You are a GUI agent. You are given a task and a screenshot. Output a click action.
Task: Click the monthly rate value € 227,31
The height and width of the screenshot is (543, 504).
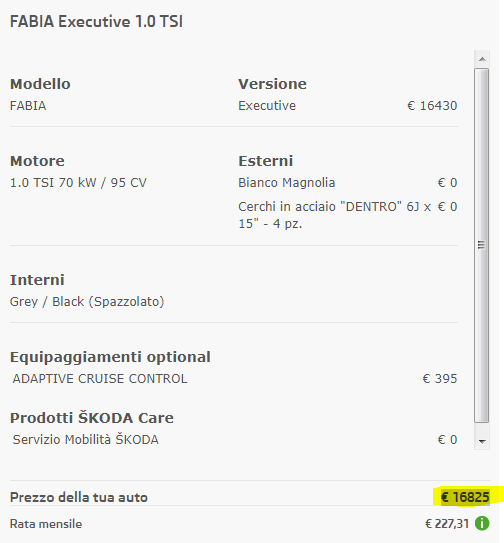(x=447, y=524)
